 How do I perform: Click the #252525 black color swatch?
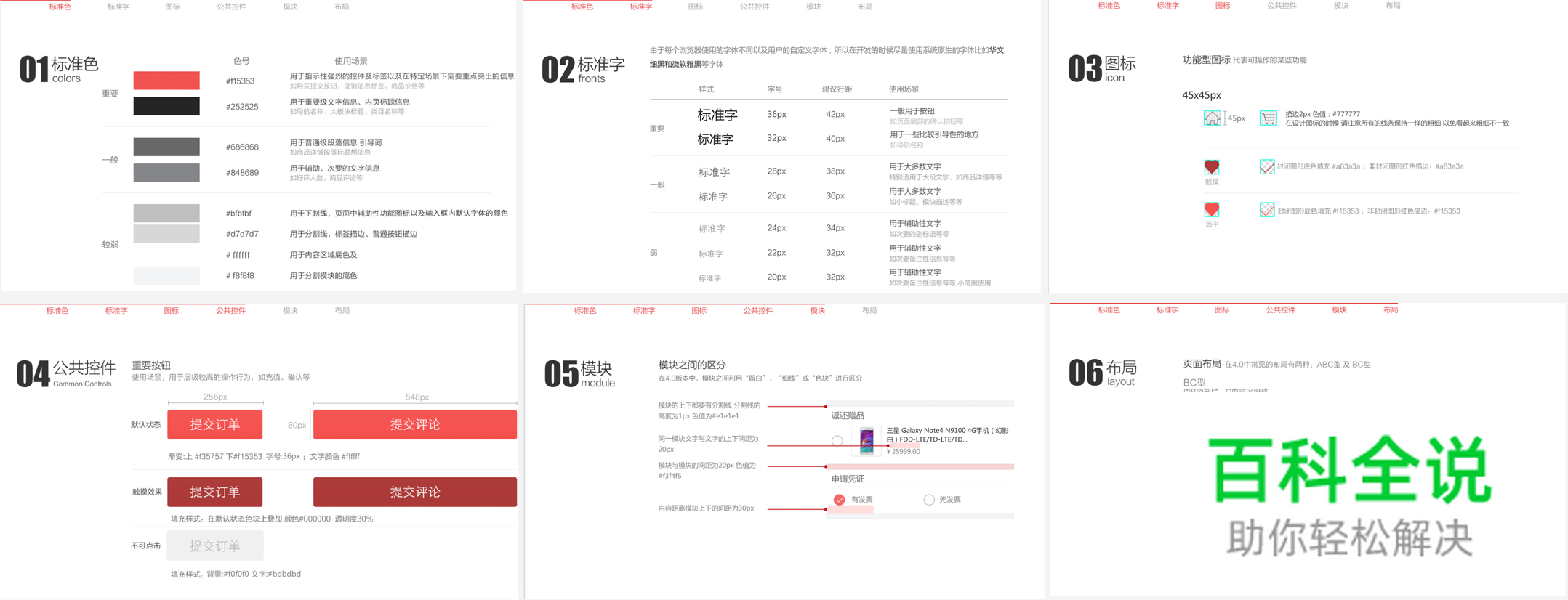pyautogui.click(x=166, y=106)
